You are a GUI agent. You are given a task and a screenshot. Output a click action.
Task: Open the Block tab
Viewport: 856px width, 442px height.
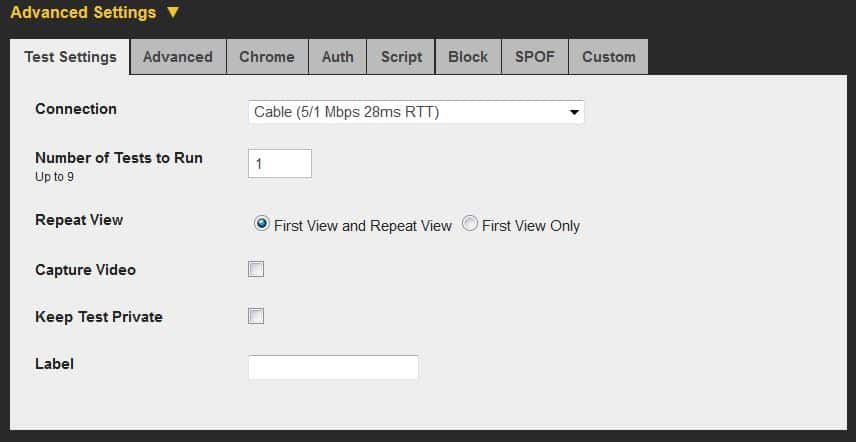click(468, 57)
